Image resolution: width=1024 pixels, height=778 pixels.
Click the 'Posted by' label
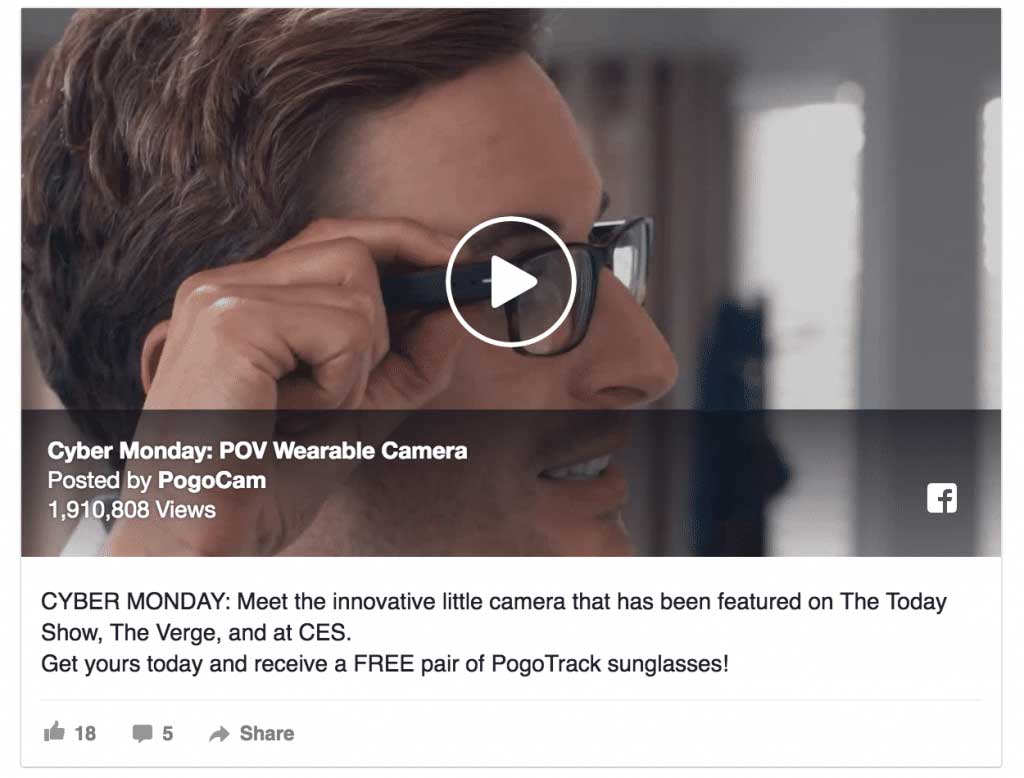tap(99, 480)
